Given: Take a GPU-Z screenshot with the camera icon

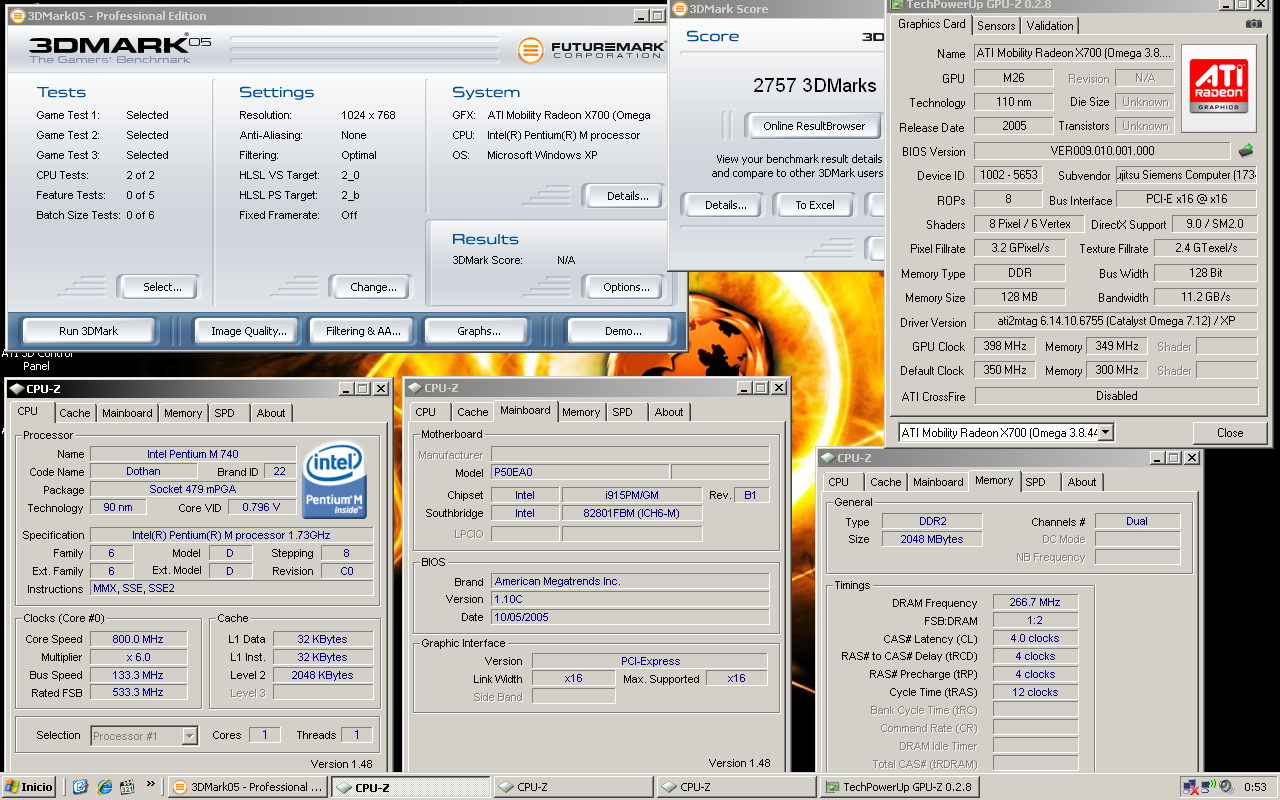Looking at the screenshot, I should (1254, 24).
